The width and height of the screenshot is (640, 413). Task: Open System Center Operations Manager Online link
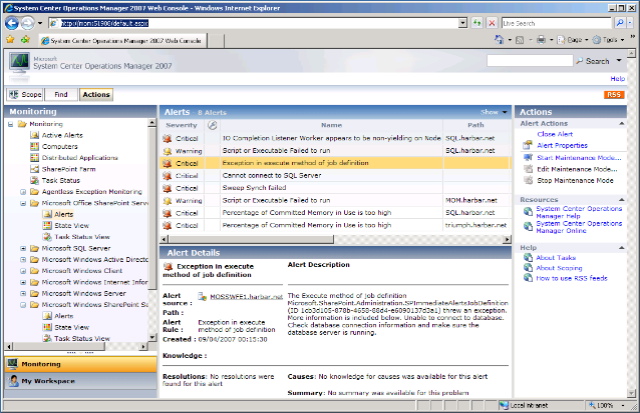click(579, 227)
